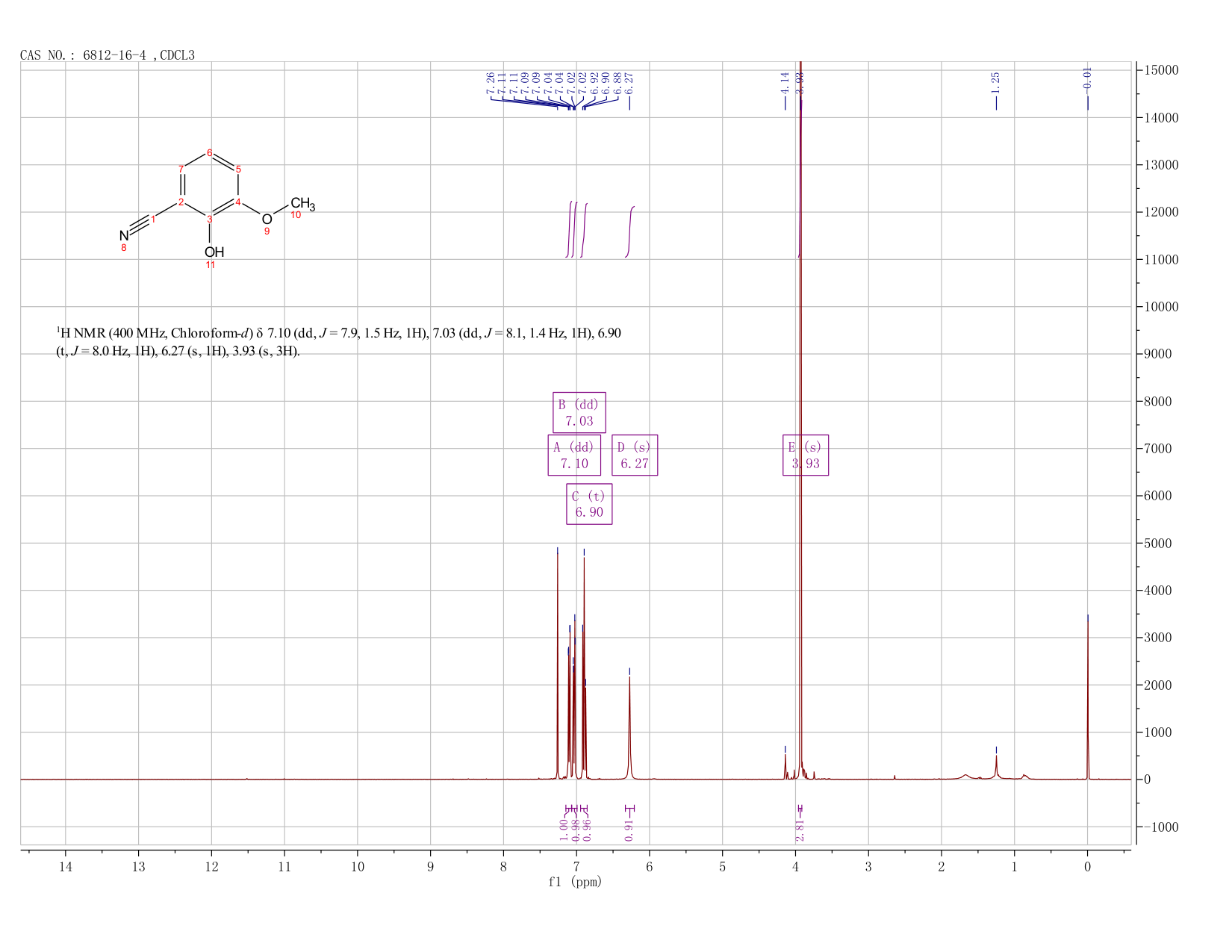
Task: Click the 0.91 integral value
Action: click(x=629, y=830)
